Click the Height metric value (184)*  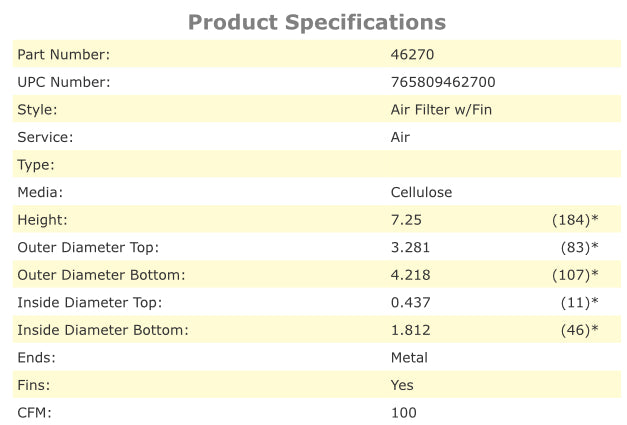click(574, 219)
